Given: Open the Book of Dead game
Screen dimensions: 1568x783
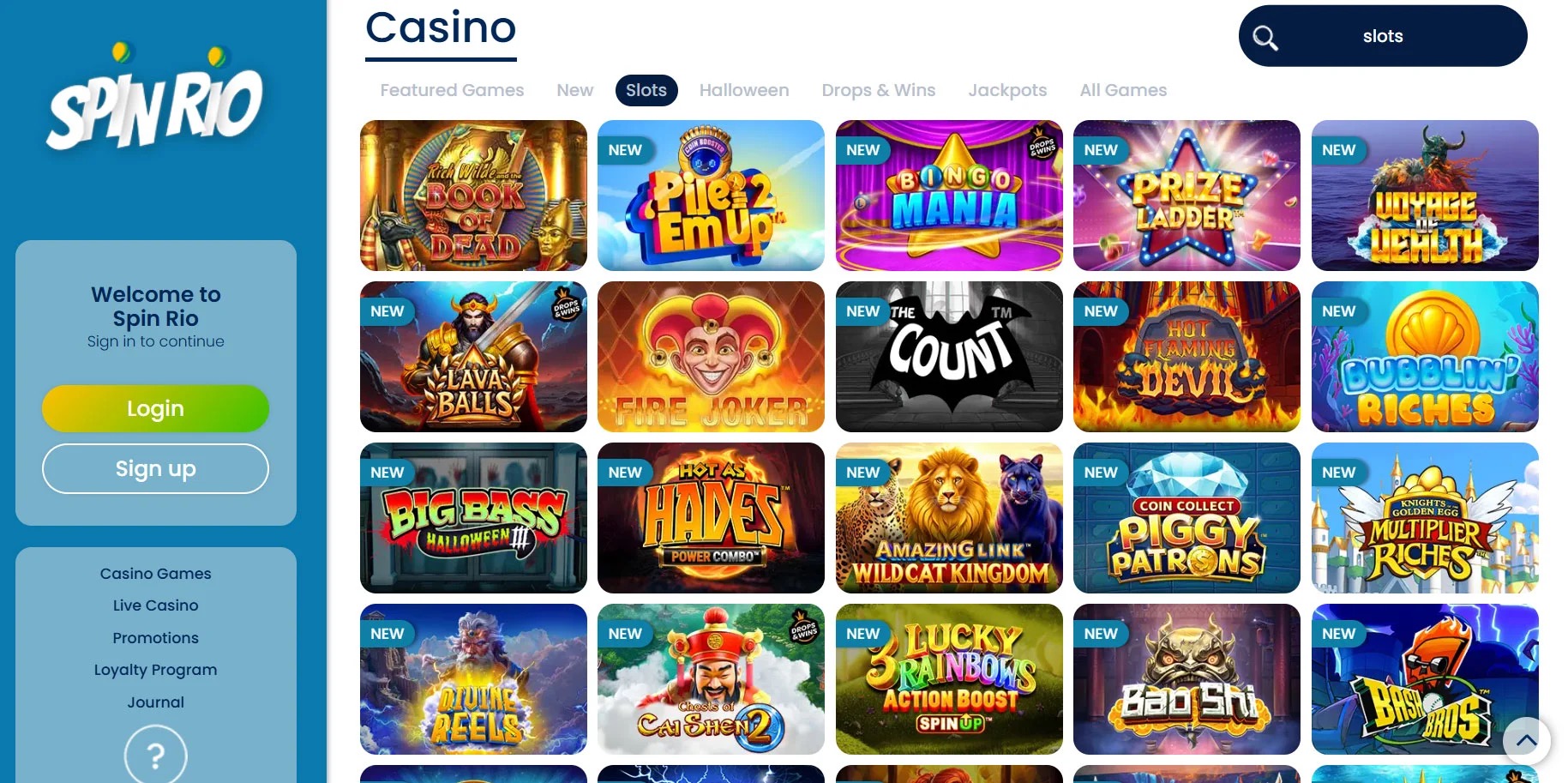Looking at the screenshot, I should pos(473,196).
